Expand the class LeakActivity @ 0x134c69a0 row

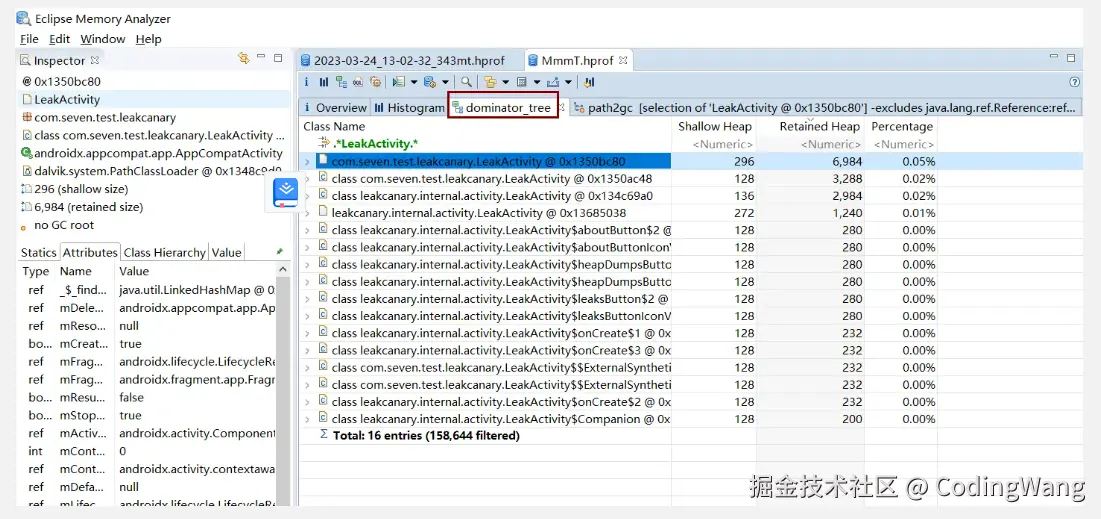pyautogui.click(x=307, y=196)
